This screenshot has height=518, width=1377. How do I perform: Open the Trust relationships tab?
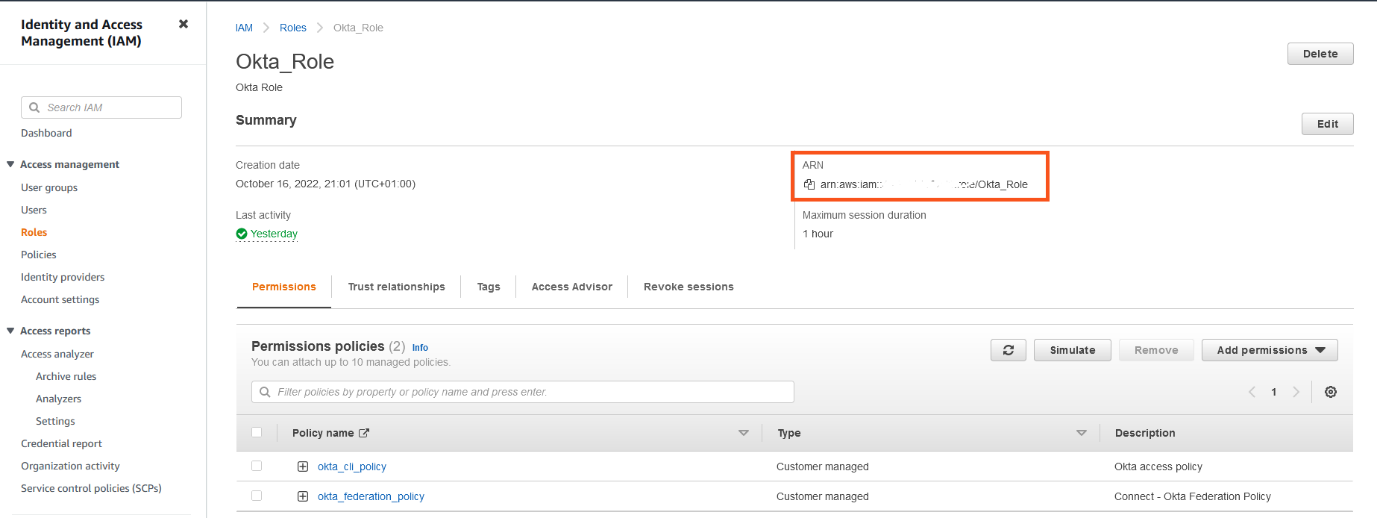click(396, 287)
